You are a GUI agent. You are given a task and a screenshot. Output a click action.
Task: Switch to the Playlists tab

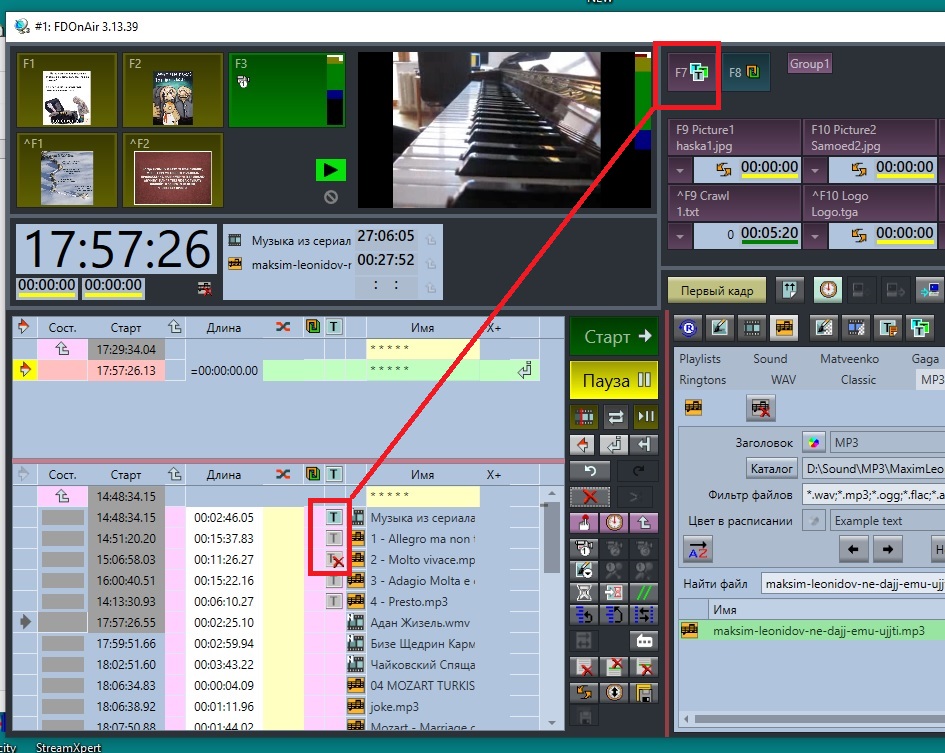(700, 358)
